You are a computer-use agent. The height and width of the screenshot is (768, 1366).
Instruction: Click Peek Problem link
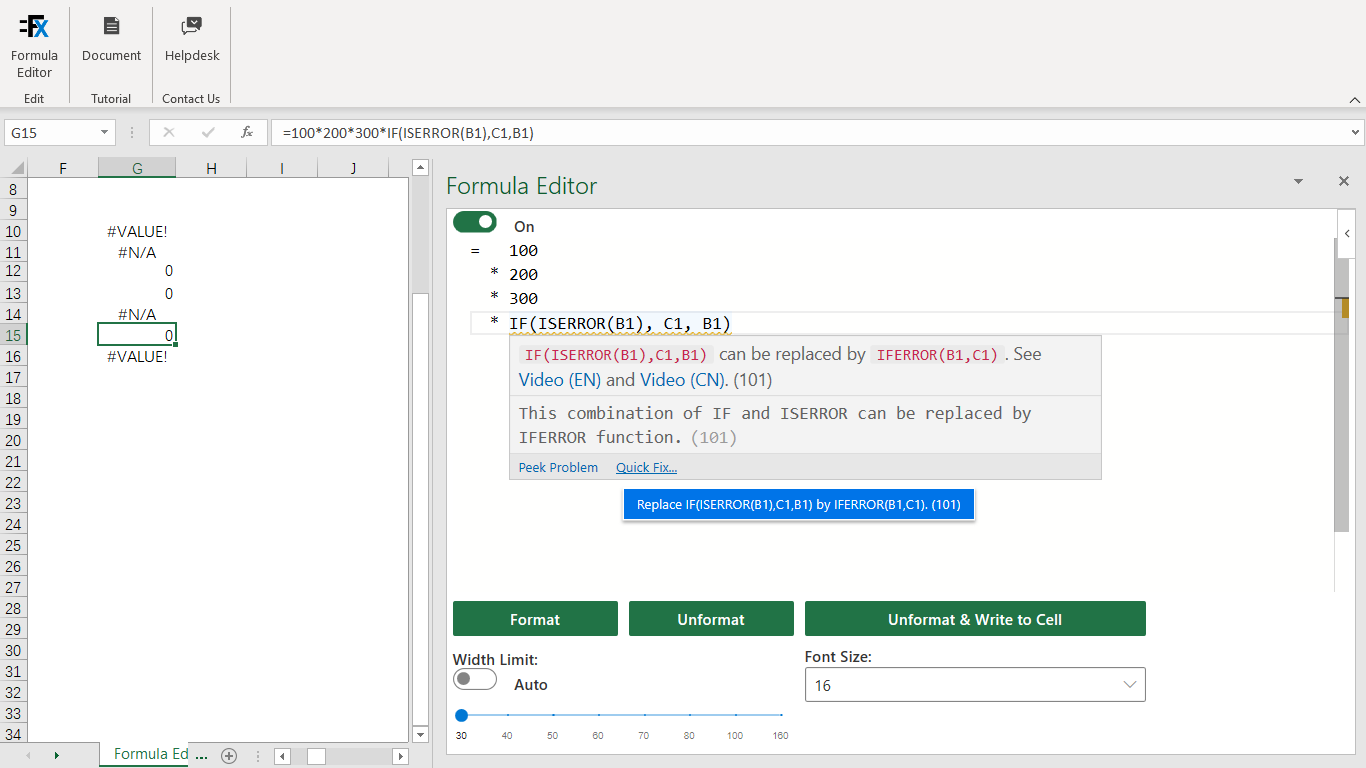[x=558, y=468]
